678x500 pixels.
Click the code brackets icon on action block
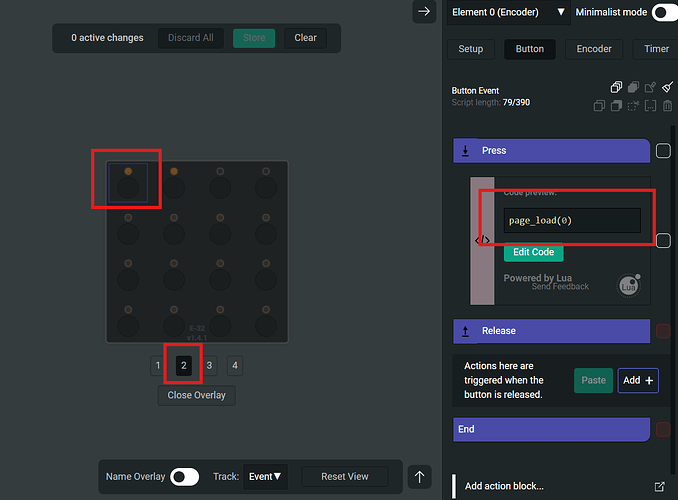(x=482, y=240)
